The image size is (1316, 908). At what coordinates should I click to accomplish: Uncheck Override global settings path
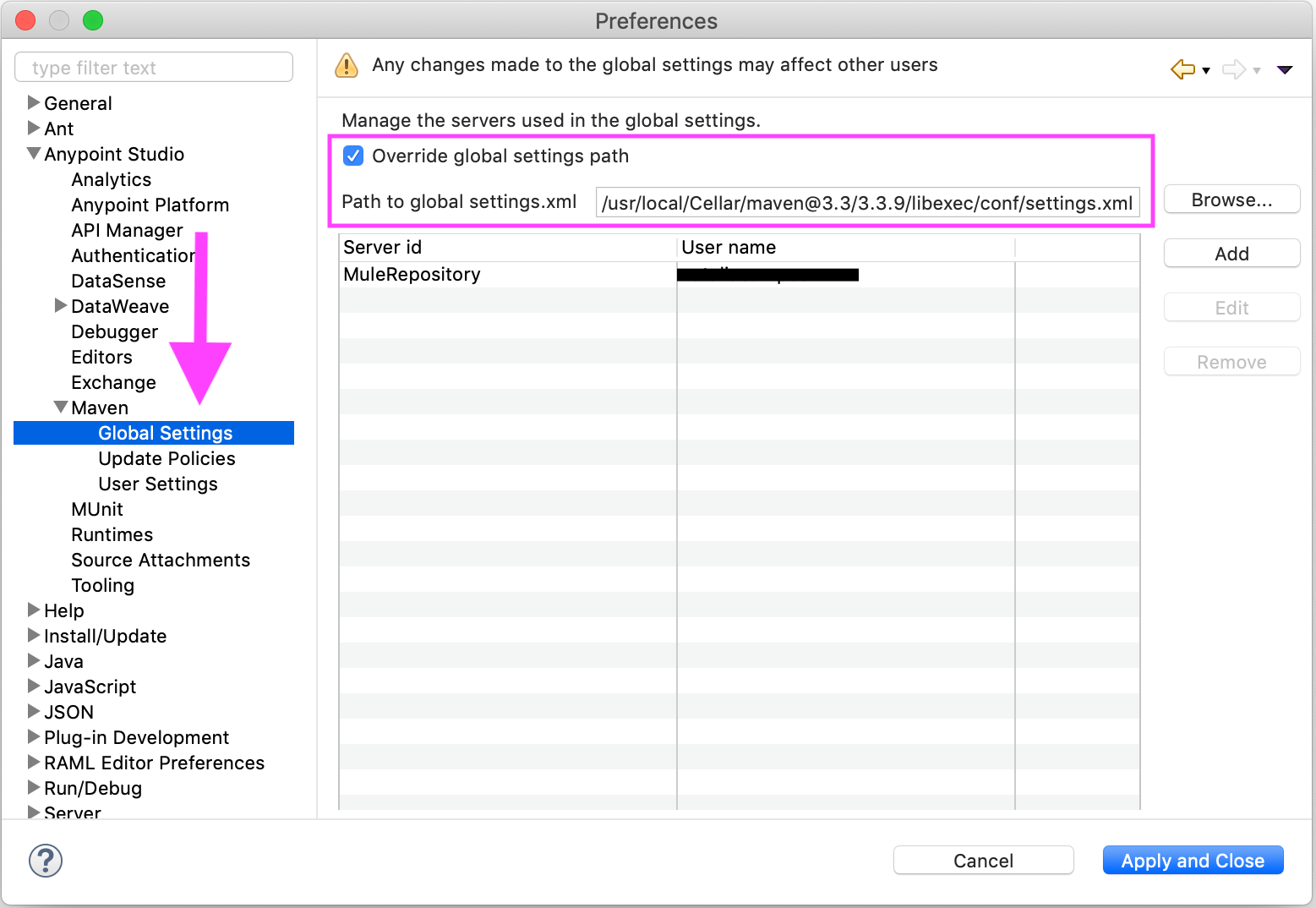coord(353,156)
